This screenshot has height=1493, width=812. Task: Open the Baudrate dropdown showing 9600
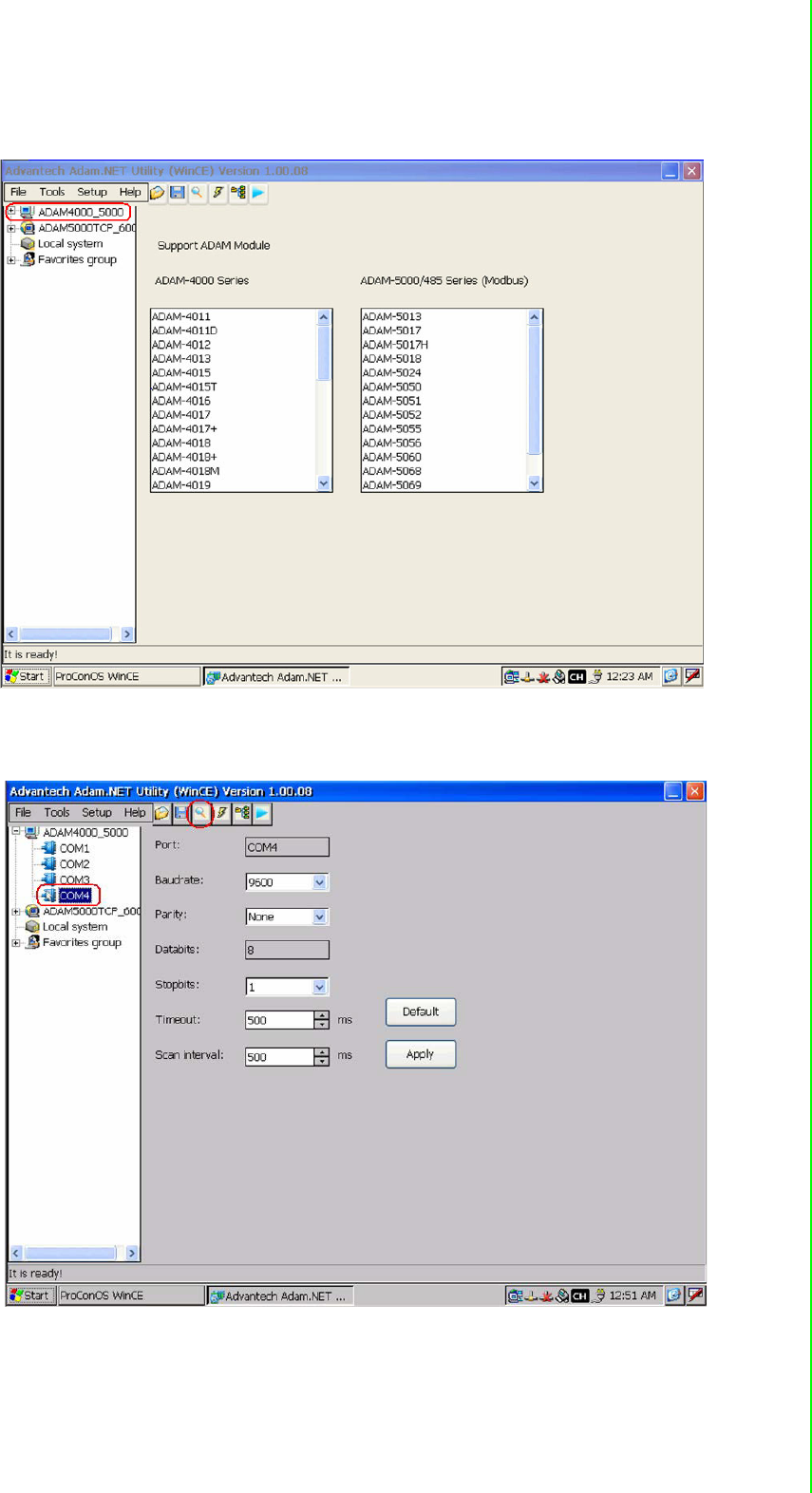[x=319, y=882]
